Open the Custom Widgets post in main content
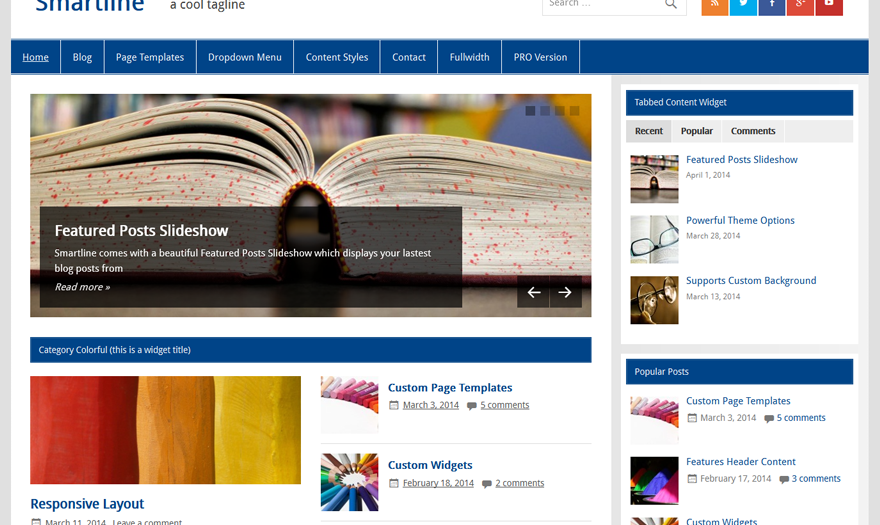The height and width of the screenshot is (525, 880). (430, 465)
